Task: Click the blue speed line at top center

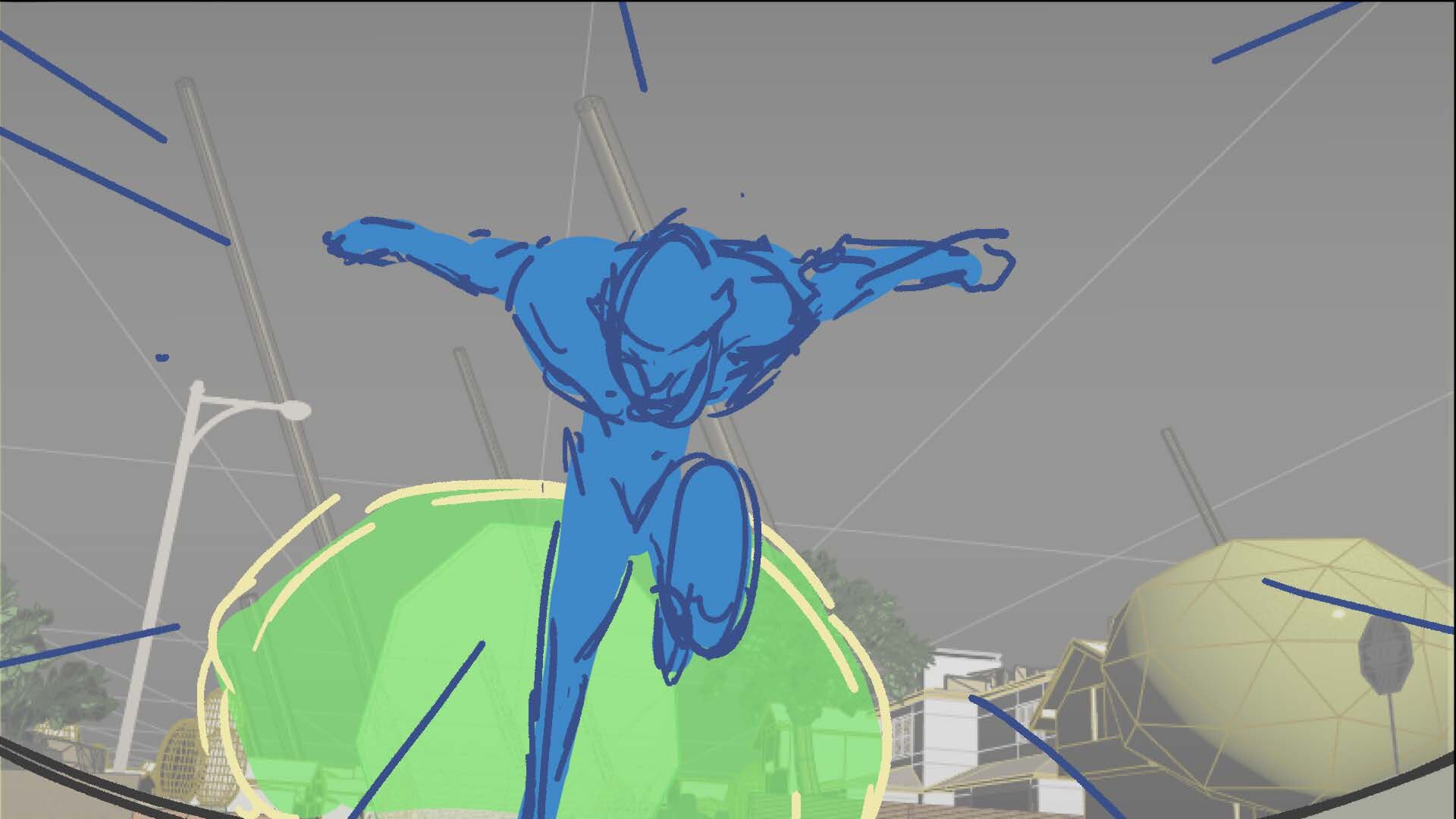Action: [633, 45]
